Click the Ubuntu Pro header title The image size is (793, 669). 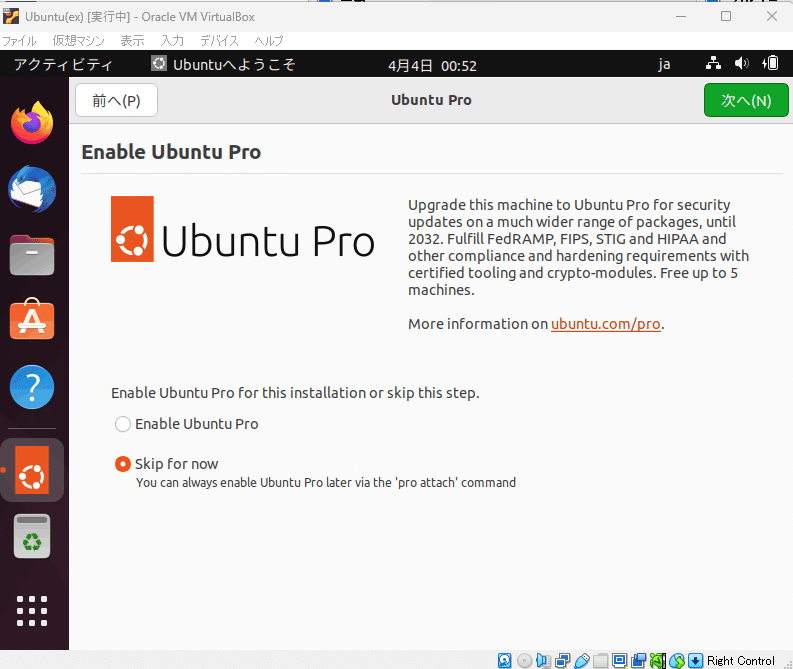431,100
